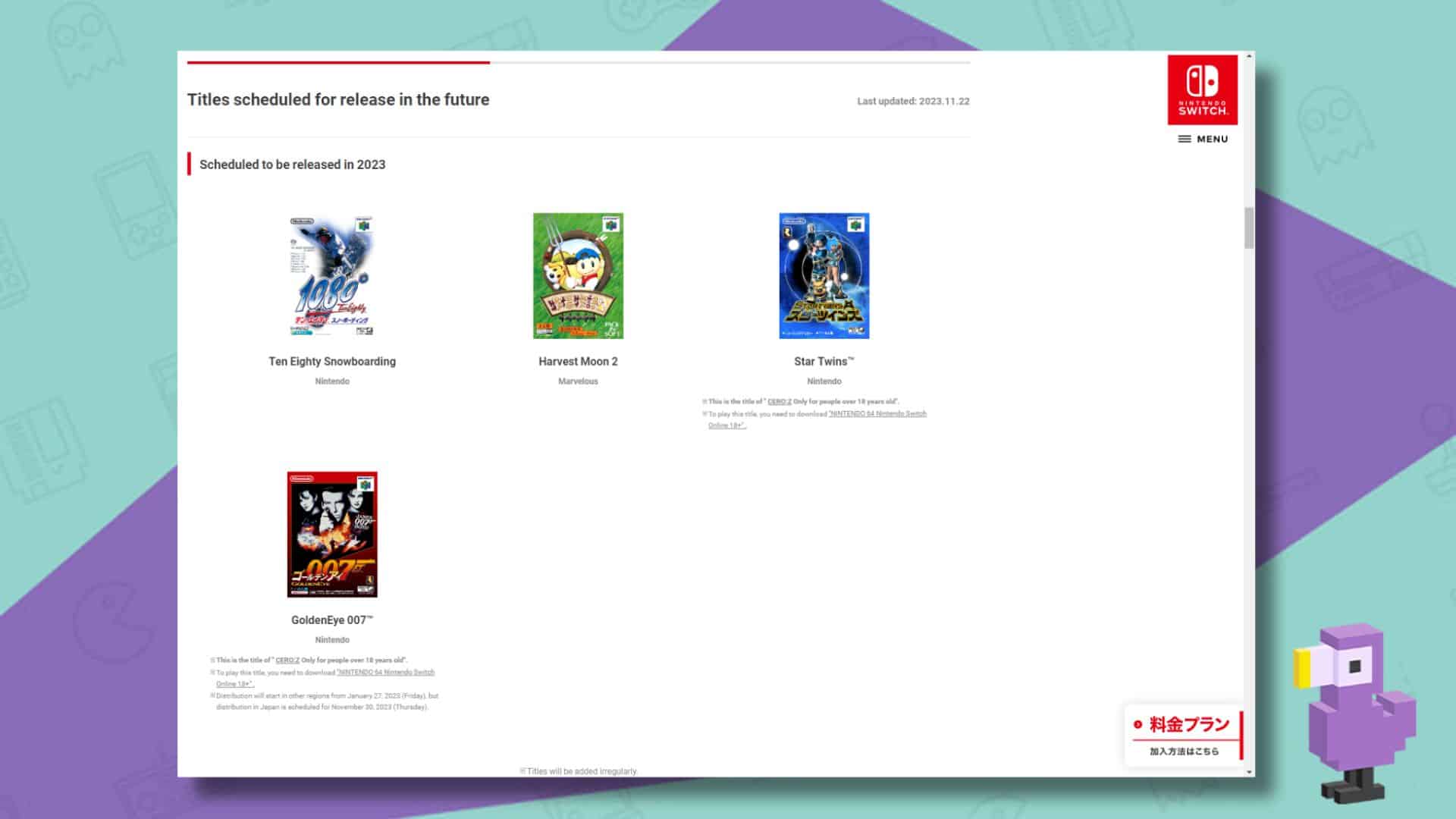The image size is (1456, 819).
Task: Open the Harvest Moon 2 box art
Action: pyautogui.click(x=578, y=275)
